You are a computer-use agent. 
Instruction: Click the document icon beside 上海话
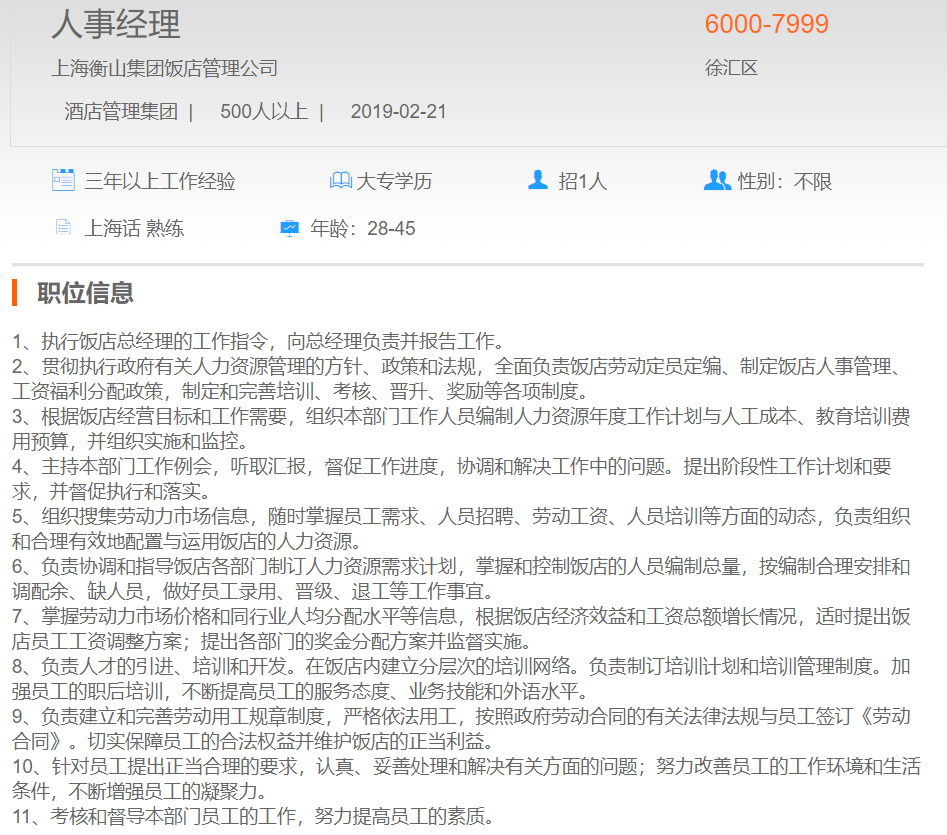63,228
